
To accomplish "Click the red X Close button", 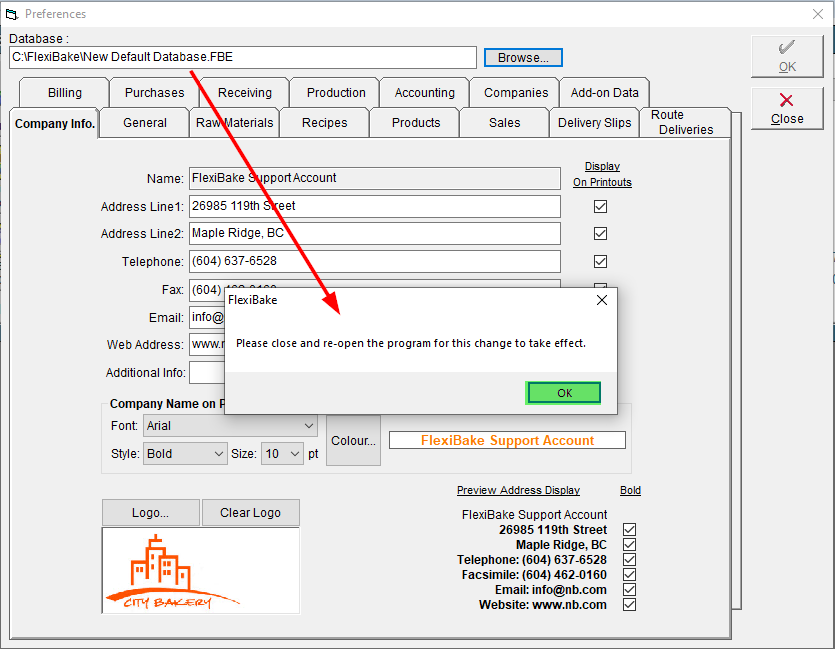I will coord(787,109).
